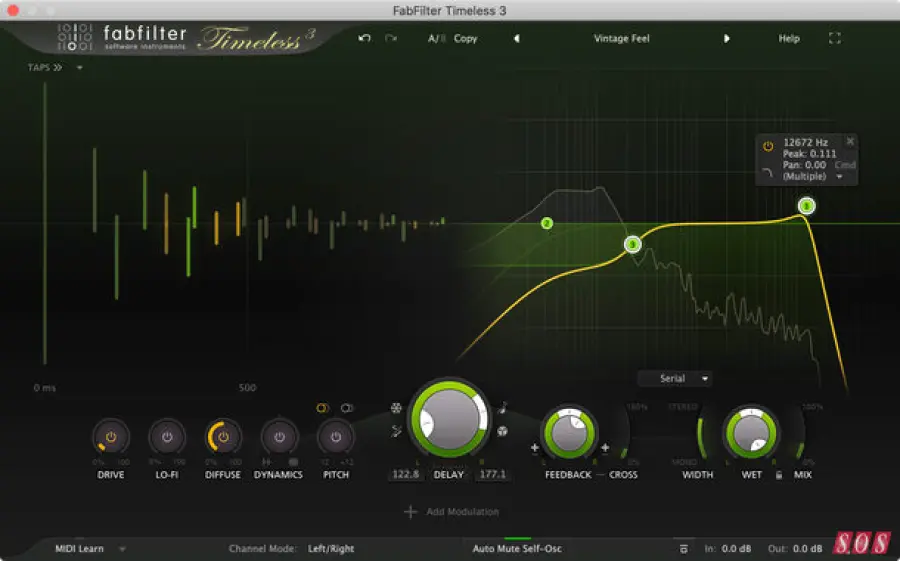Toggle the DIFFUSE power button
Screen dimensions: 900x561
coord(223,437)
